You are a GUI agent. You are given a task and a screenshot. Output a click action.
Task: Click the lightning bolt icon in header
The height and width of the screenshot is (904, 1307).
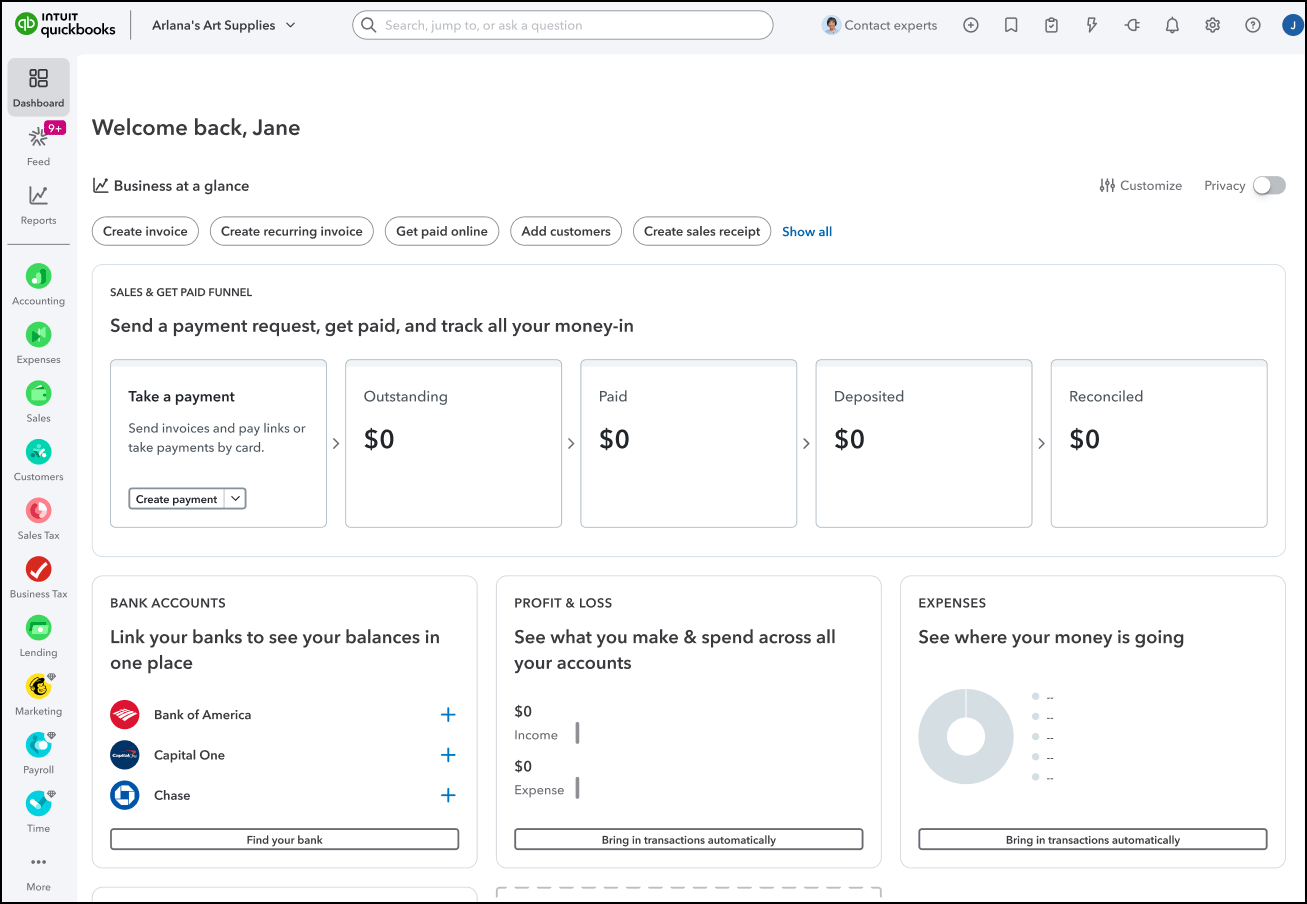1092,26
